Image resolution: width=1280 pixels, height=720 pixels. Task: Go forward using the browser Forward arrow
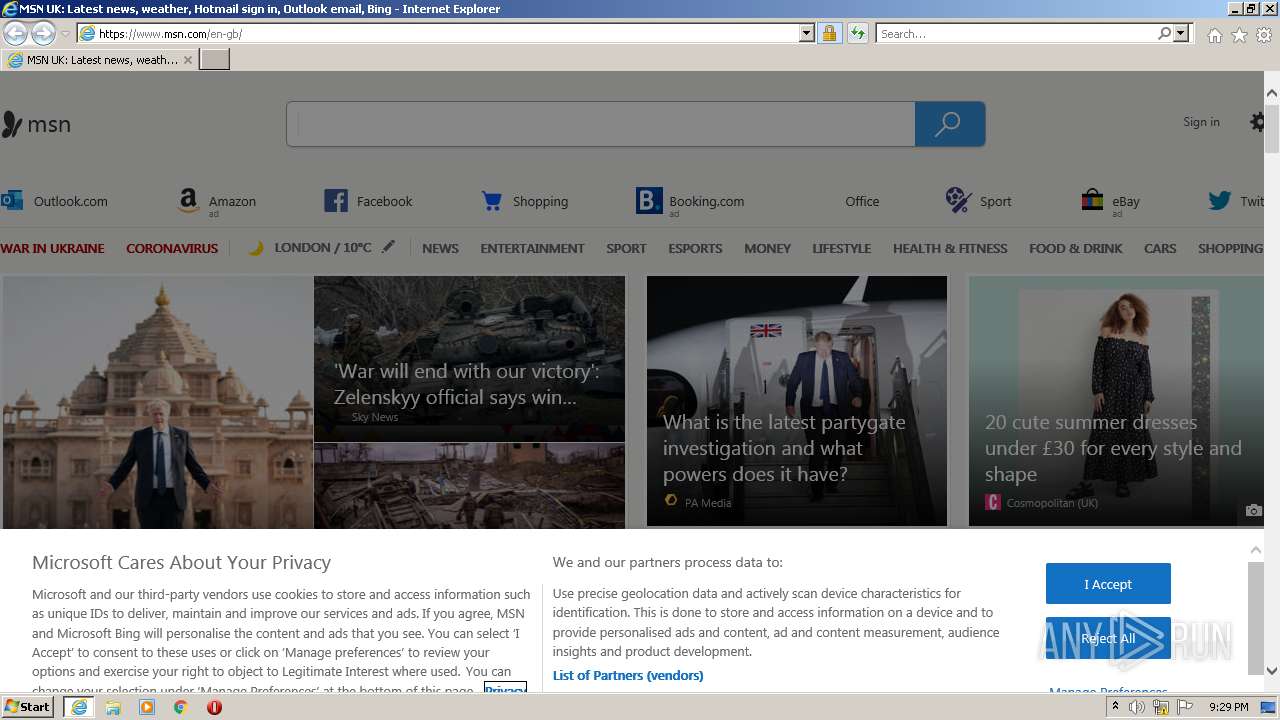[43, 33]
